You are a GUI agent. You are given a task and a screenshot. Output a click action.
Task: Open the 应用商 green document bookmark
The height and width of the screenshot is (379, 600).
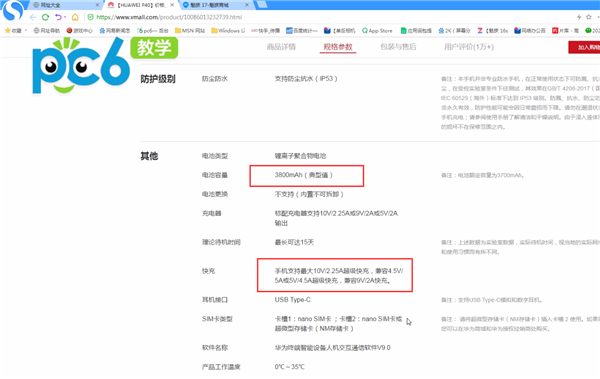416,31
